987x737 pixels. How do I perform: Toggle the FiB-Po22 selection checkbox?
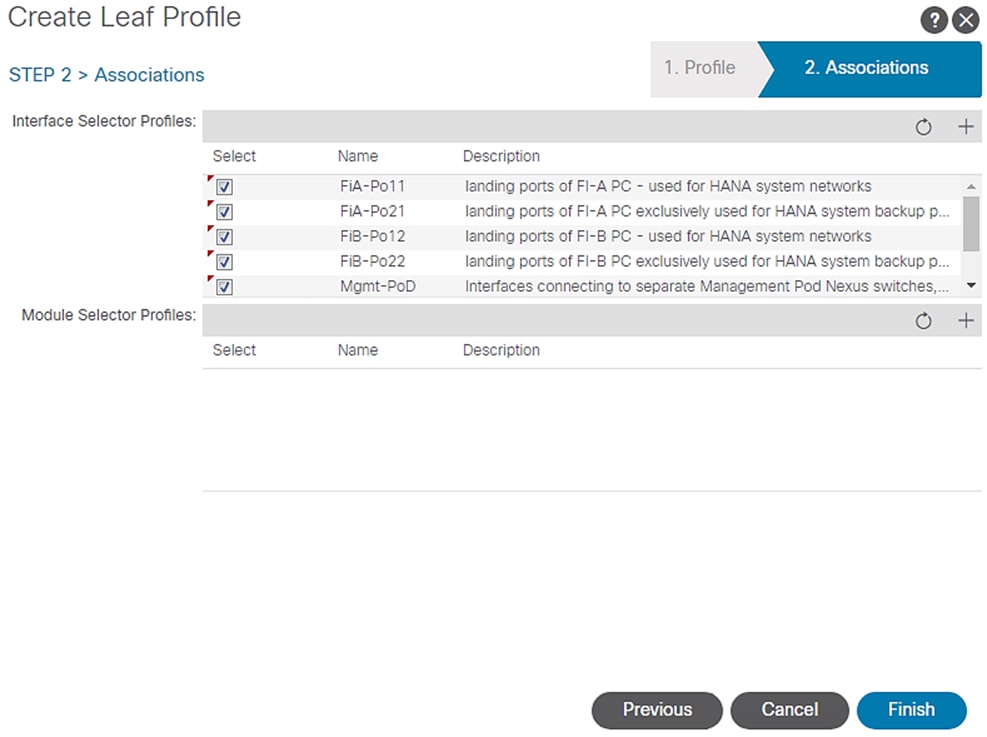(225, 262)
